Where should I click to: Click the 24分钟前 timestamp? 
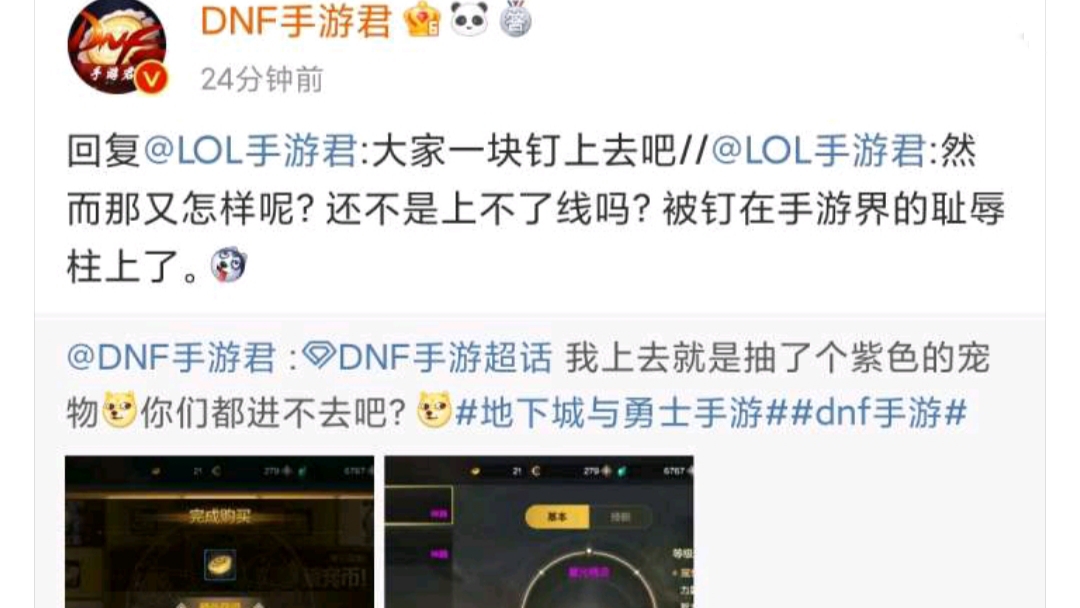click(x=262, y=79)
